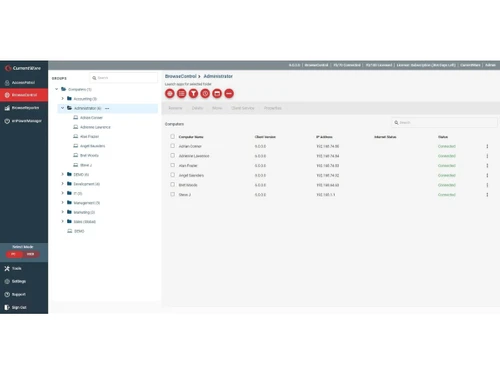This screenshot has width=500, height=375.
Task: Check the box for Adrienne Lawrence row
Action: (x=172, y=156)
